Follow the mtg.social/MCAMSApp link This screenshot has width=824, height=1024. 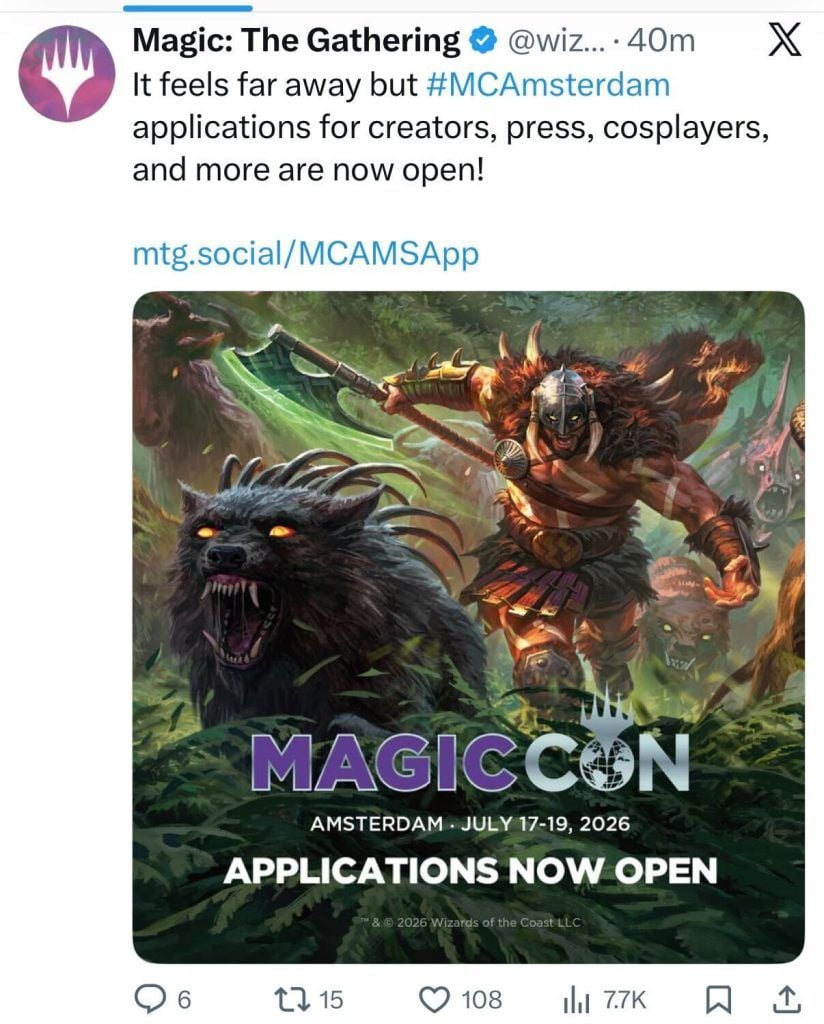(306, 253)
